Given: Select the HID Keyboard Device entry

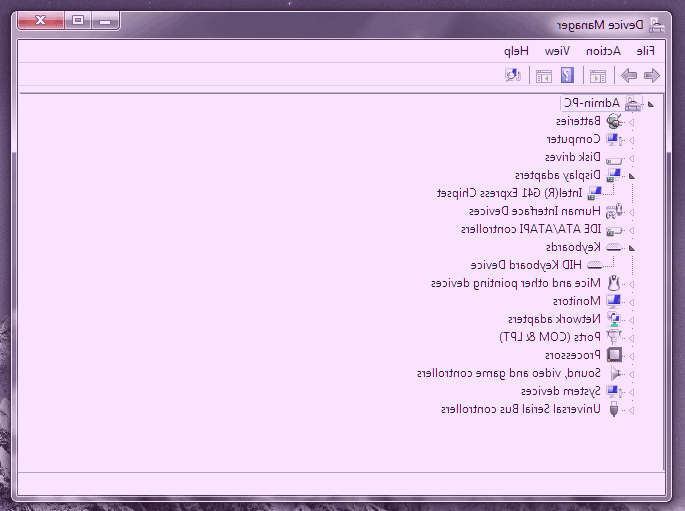Looking at the screenshot, I should pyautogui.click(x=526, y=265).
